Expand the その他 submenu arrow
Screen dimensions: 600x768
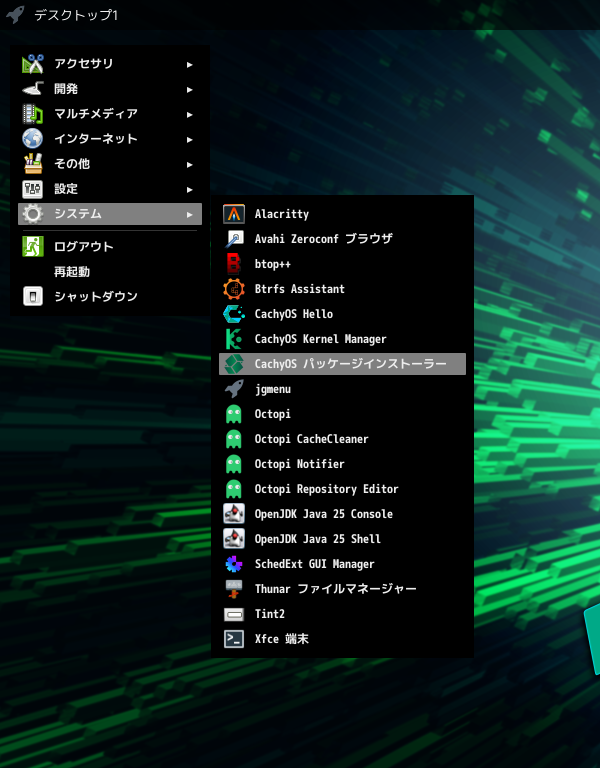190,164
